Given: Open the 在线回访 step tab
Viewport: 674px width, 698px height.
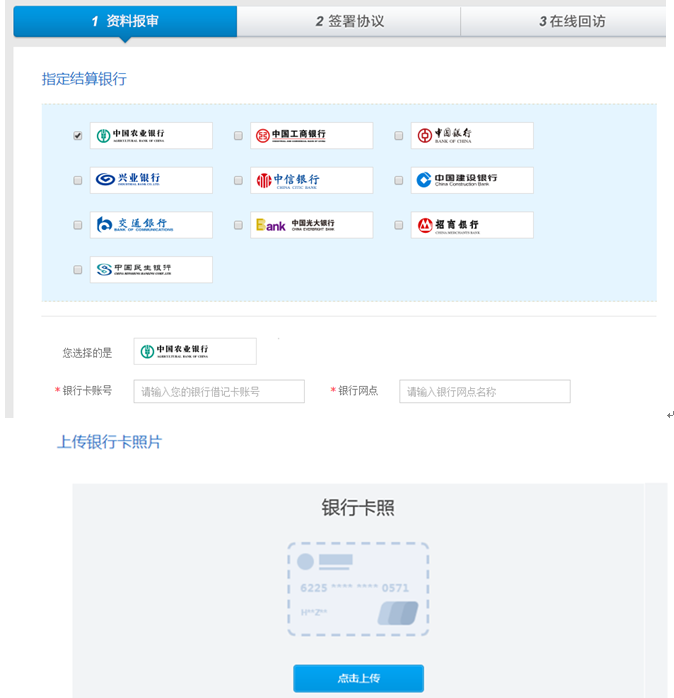Looking at the screenshot, I should [570, 21].
